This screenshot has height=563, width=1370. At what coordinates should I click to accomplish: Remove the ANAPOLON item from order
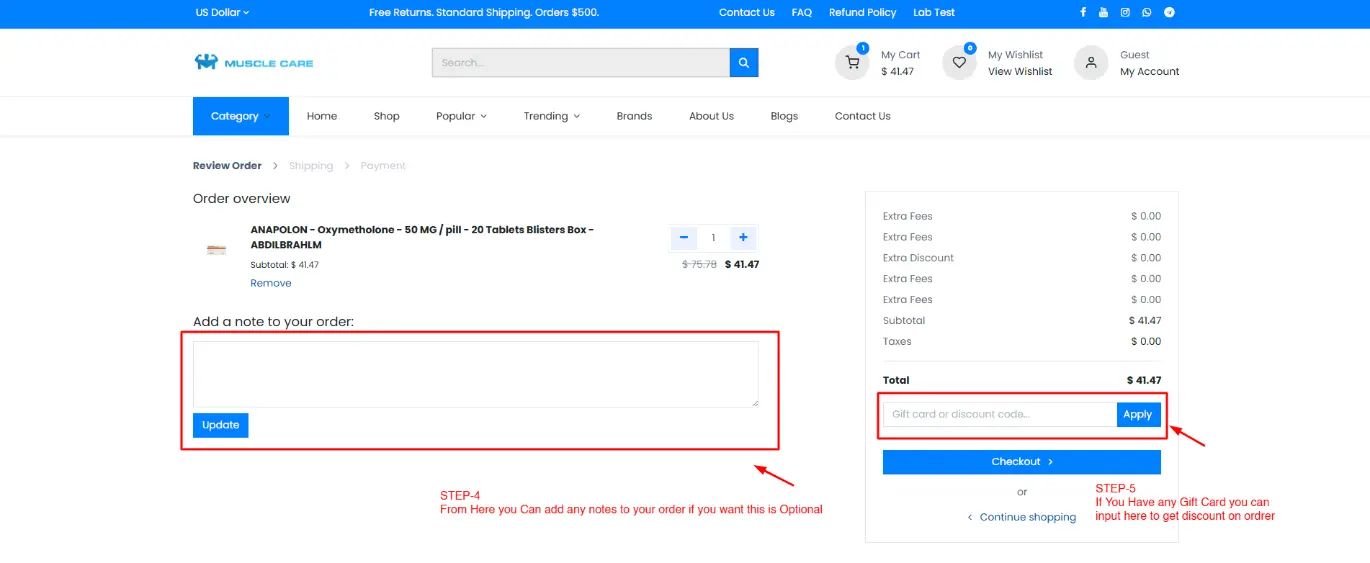(x=271, y=283)
